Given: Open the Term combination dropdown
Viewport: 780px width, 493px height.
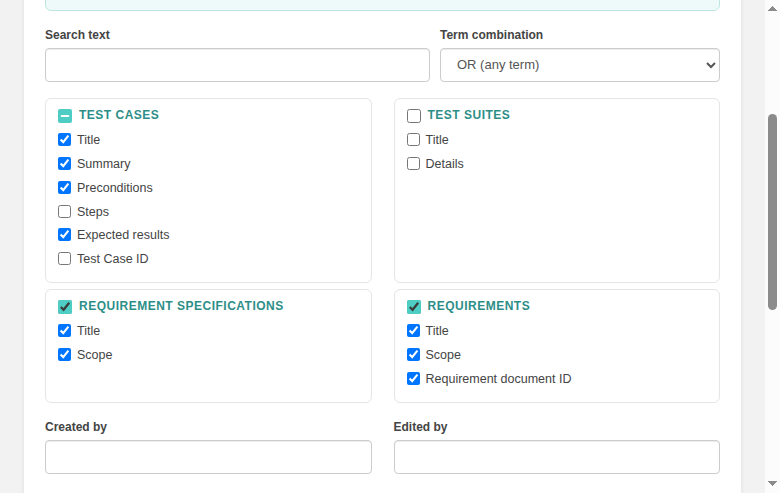Looking at the screenshot, I should coord(580,65).
